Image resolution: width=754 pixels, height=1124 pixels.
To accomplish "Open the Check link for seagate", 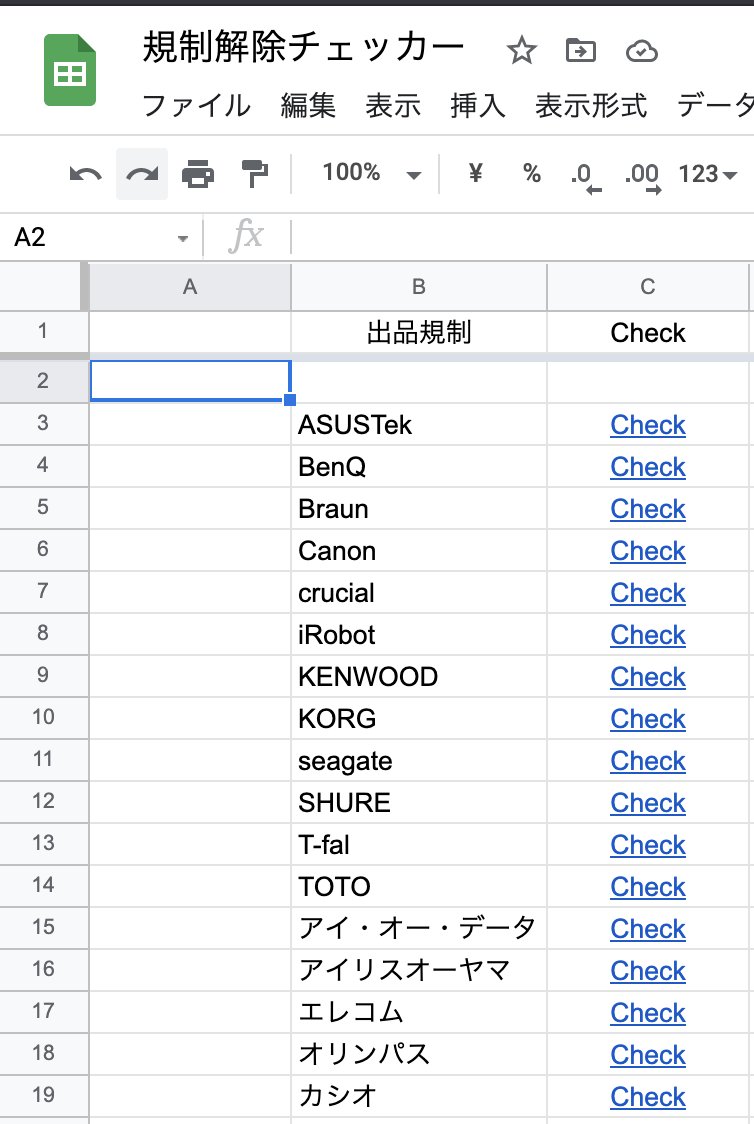I will (x=648, y=761).
